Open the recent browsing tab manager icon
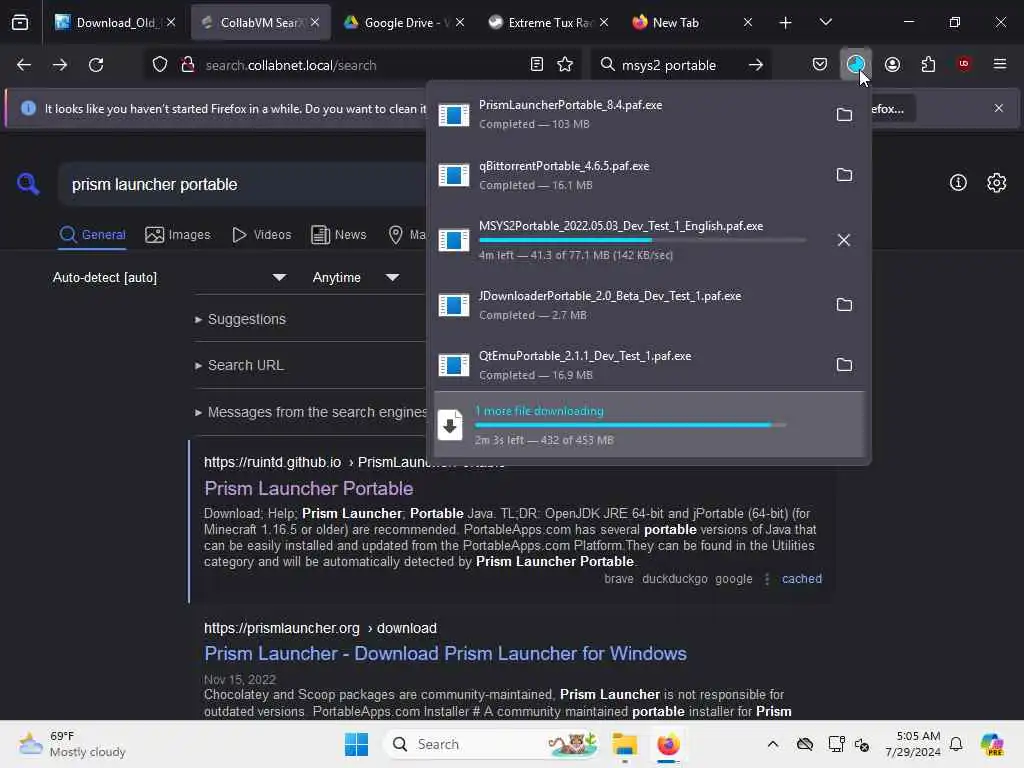The height and width of the screenshot is (768, 1024). (x=20, y=23)
